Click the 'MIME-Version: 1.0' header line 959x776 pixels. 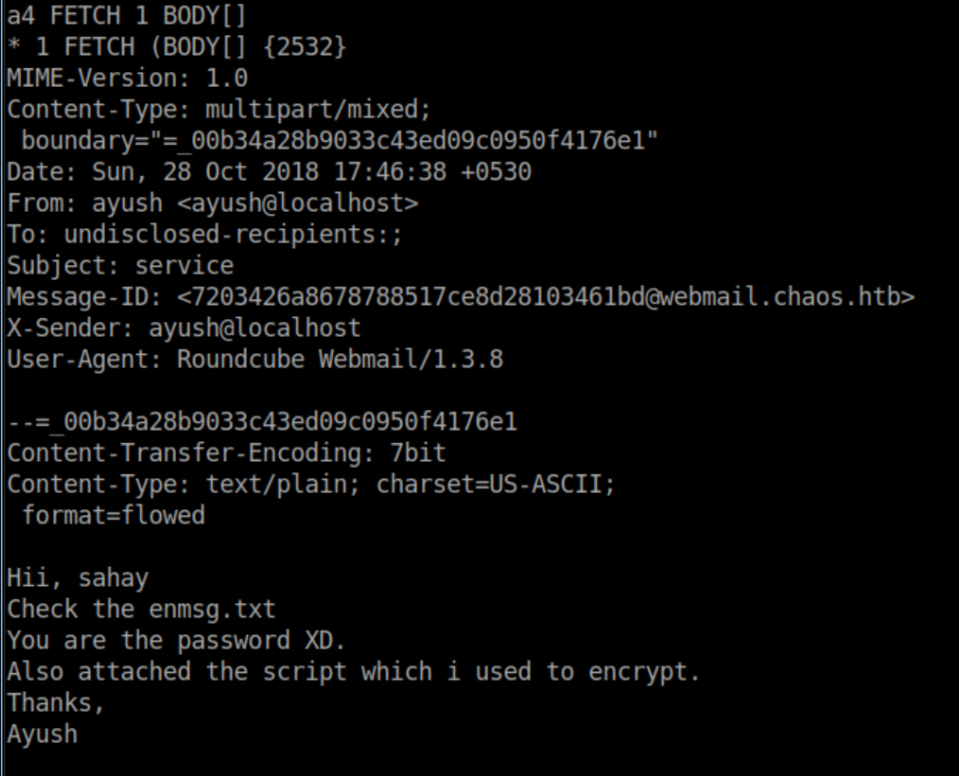pyautogui.click(x=127, y=78)
